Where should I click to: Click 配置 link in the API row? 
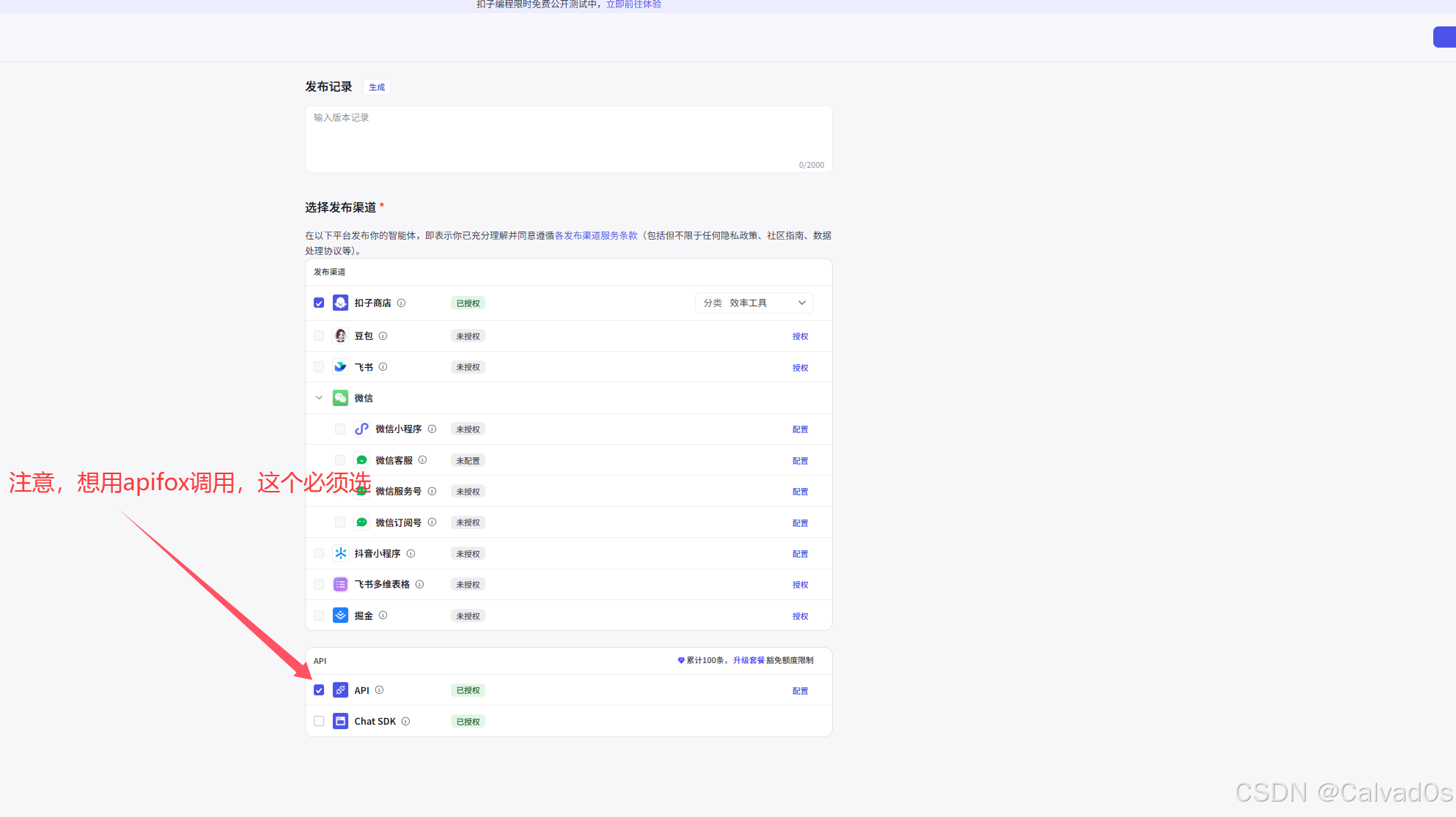point(800,691)
